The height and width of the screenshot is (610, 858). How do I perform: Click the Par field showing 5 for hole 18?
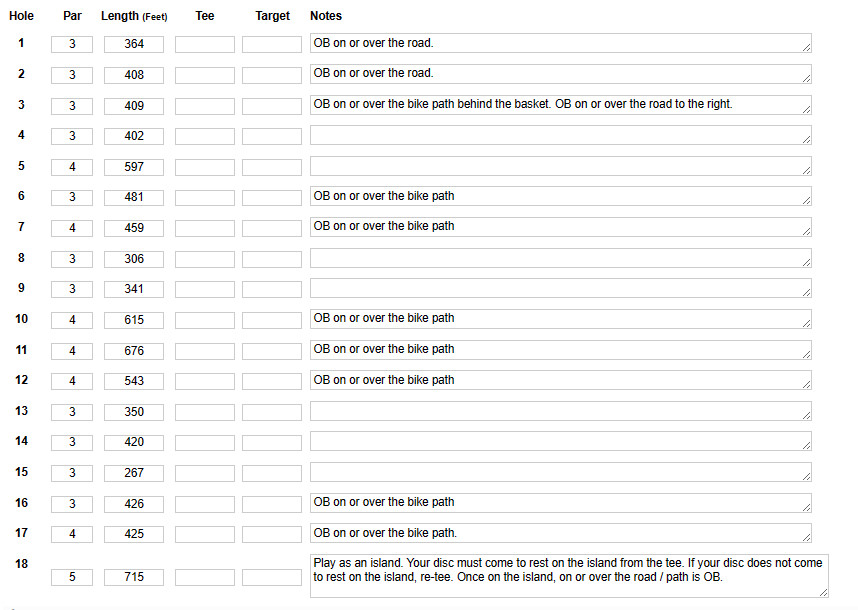(x=72, y=577)
